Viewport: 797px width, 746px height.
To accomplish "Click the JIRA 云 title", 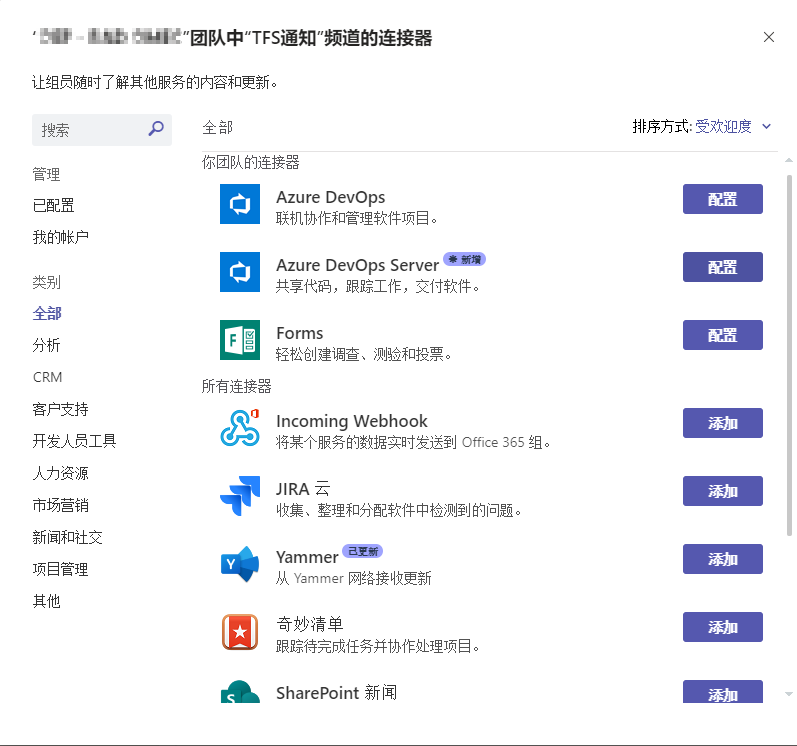I will pyautogui.click(x=303, y=489).
